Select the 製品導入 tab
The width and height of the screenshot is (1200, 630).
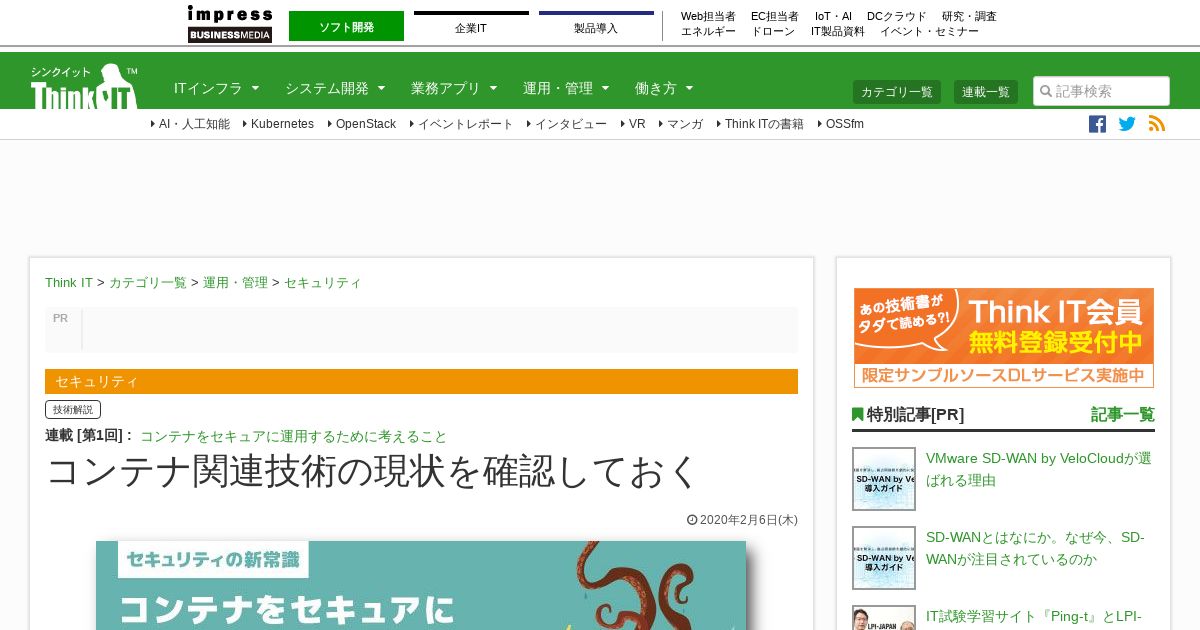click(x=596, y=26)
